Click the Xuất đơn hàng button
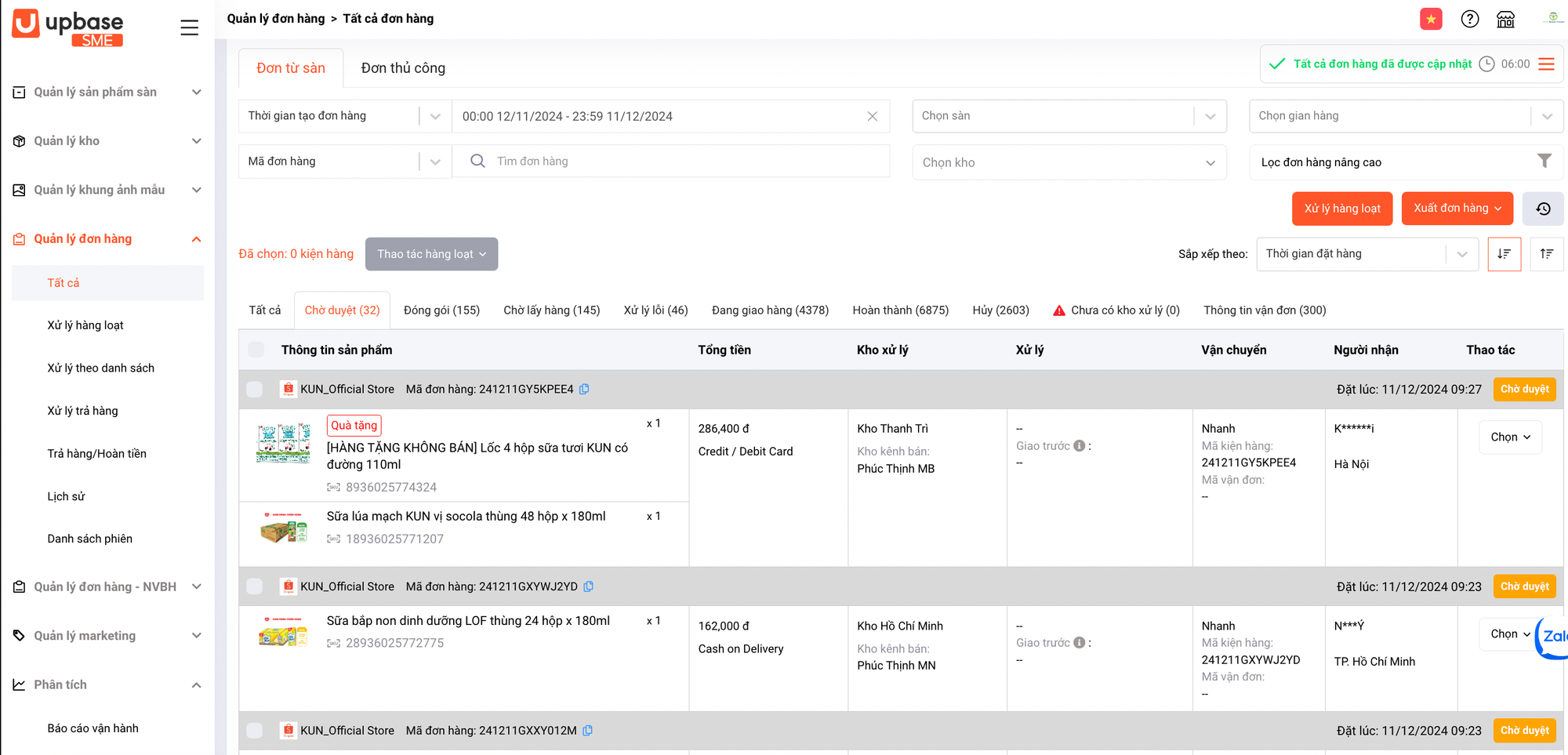1568x755 pixels. (x=1457, y=209)
